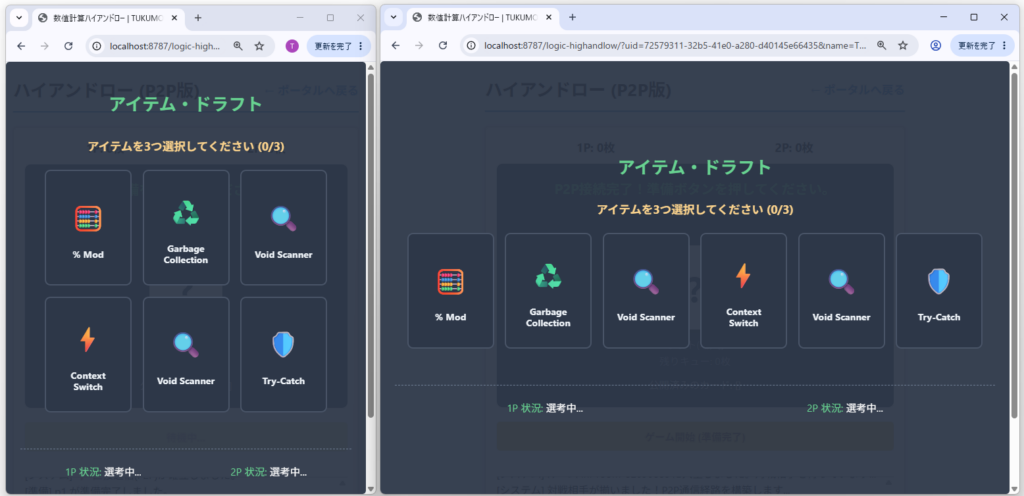Go back in right browser window
Viewport: 1024px width, 496px height.
point(396,46)
